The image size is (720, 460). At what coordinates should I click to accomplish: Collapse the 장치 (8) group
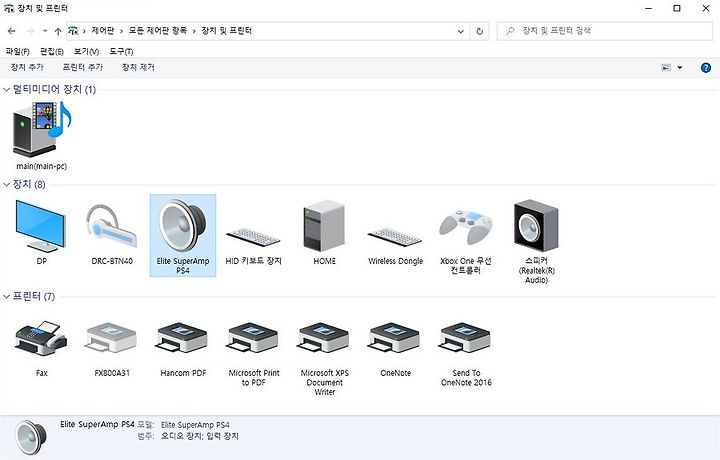coord(6,185)
